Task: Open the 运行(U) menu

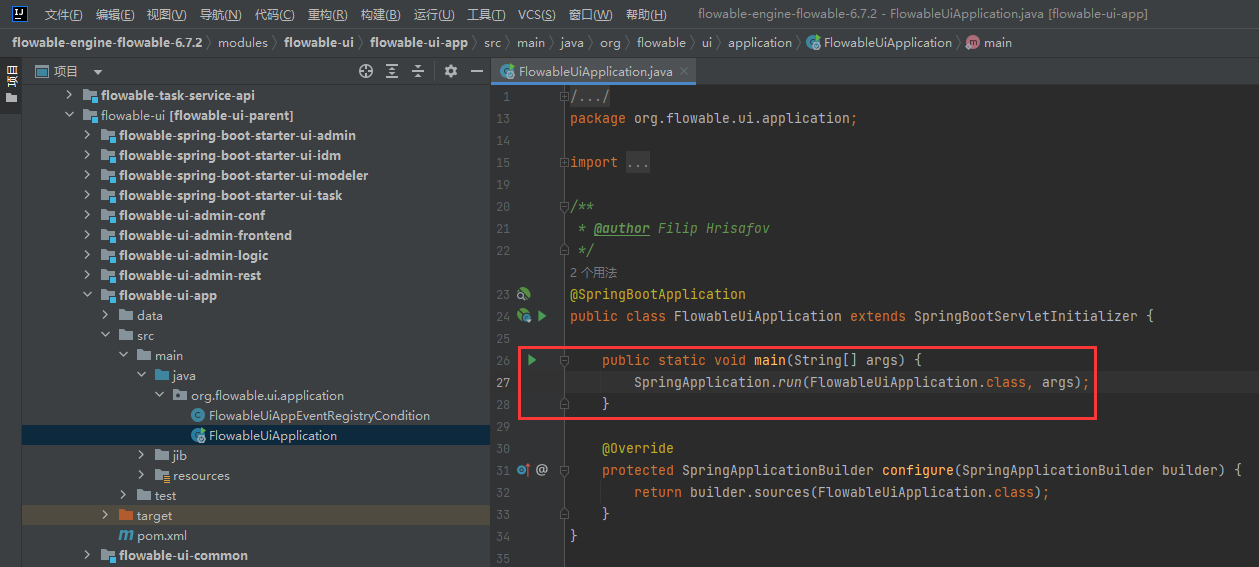Action: point(434,15)
